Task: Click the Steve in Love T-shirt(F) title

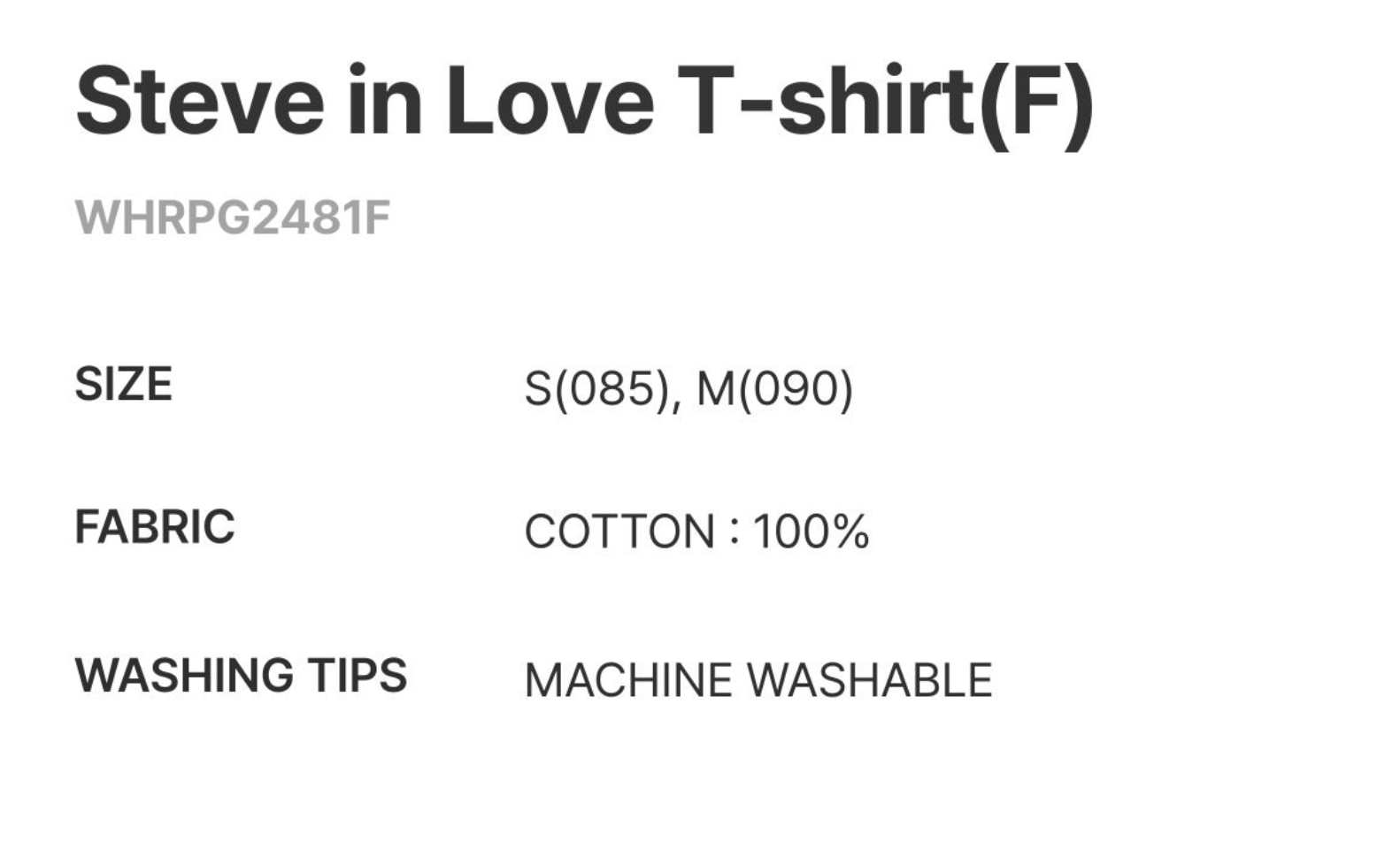Action: (x=584, y=102)
